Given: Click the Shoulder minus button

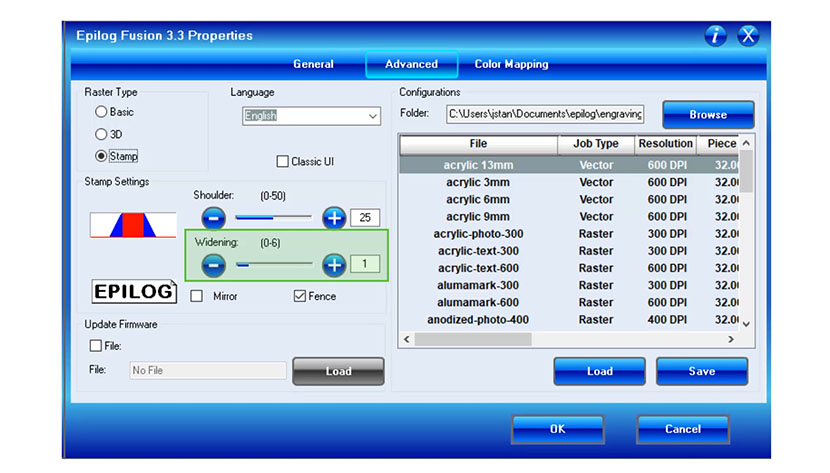Looking at the screenshot, I should click(x=213, y=217).
